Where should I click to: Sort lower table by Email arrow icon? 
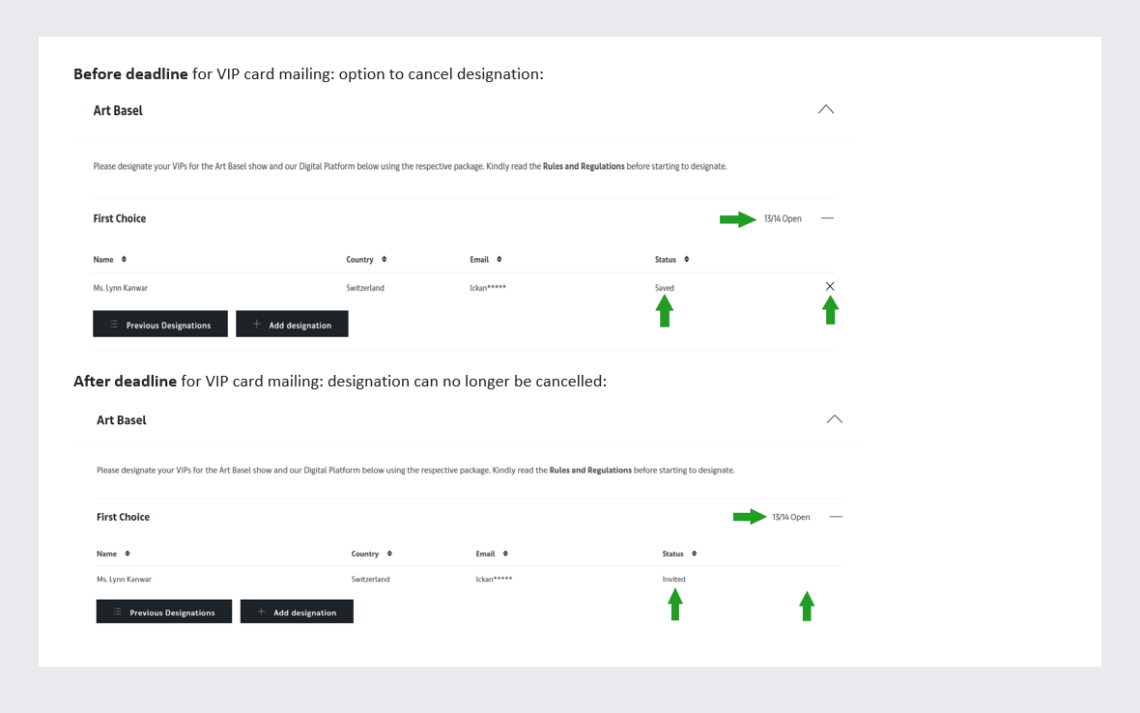[x=505, y=554]
